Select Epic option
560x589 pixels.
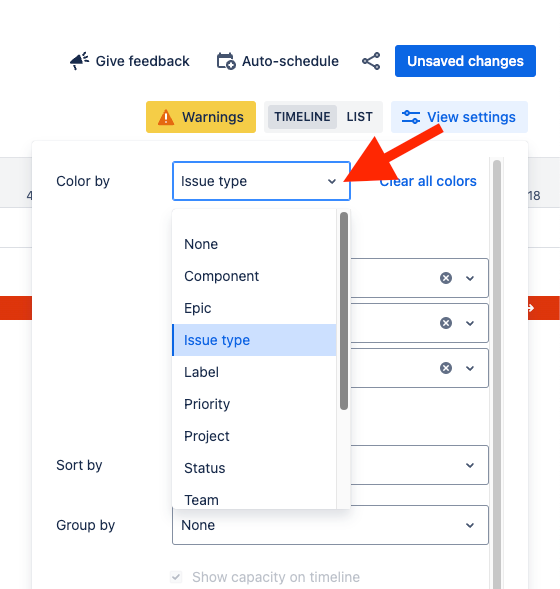pyautogui.click(x=254, y=308)
